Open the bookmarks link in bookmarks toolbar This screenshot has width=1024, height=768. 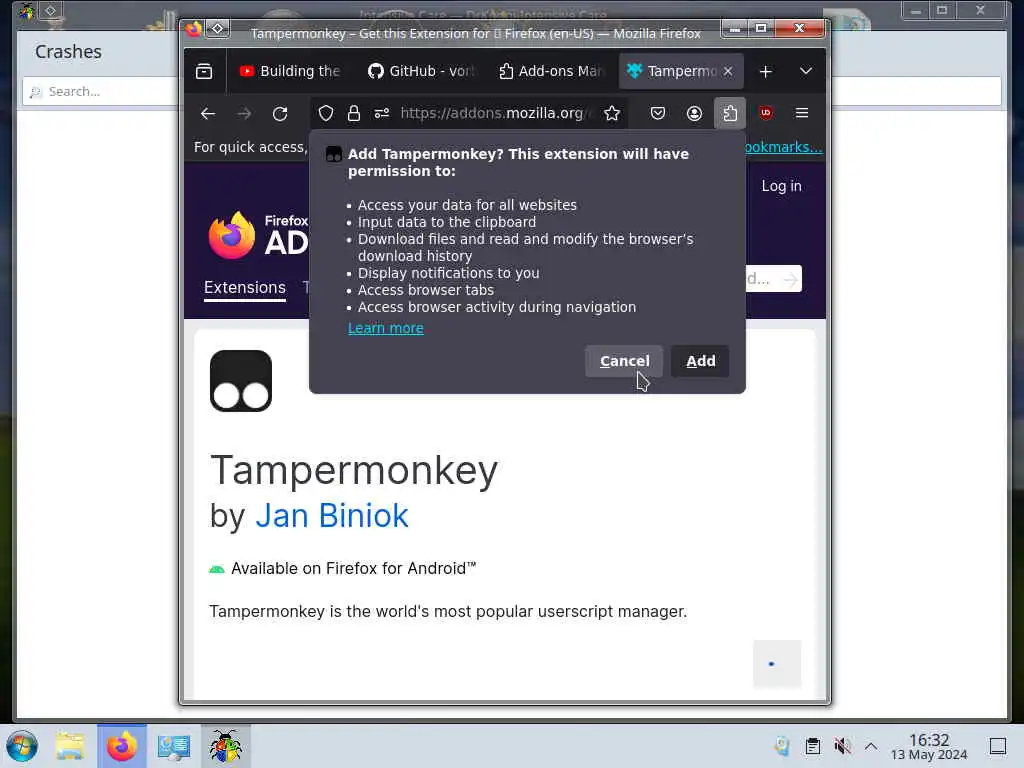pyautogui.click(x=783, y=148)
